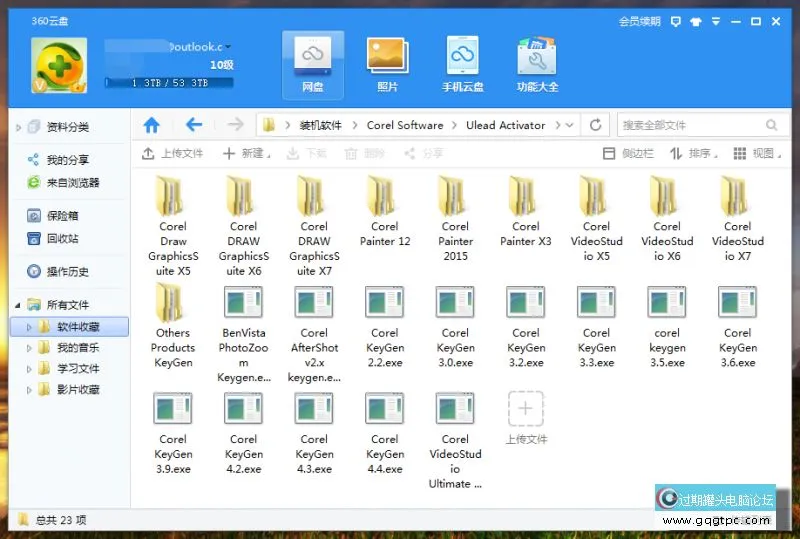This screenshot has width=800, height=539.
Task: Open the 视图 view mode dropdown
Action: [757, 153]
